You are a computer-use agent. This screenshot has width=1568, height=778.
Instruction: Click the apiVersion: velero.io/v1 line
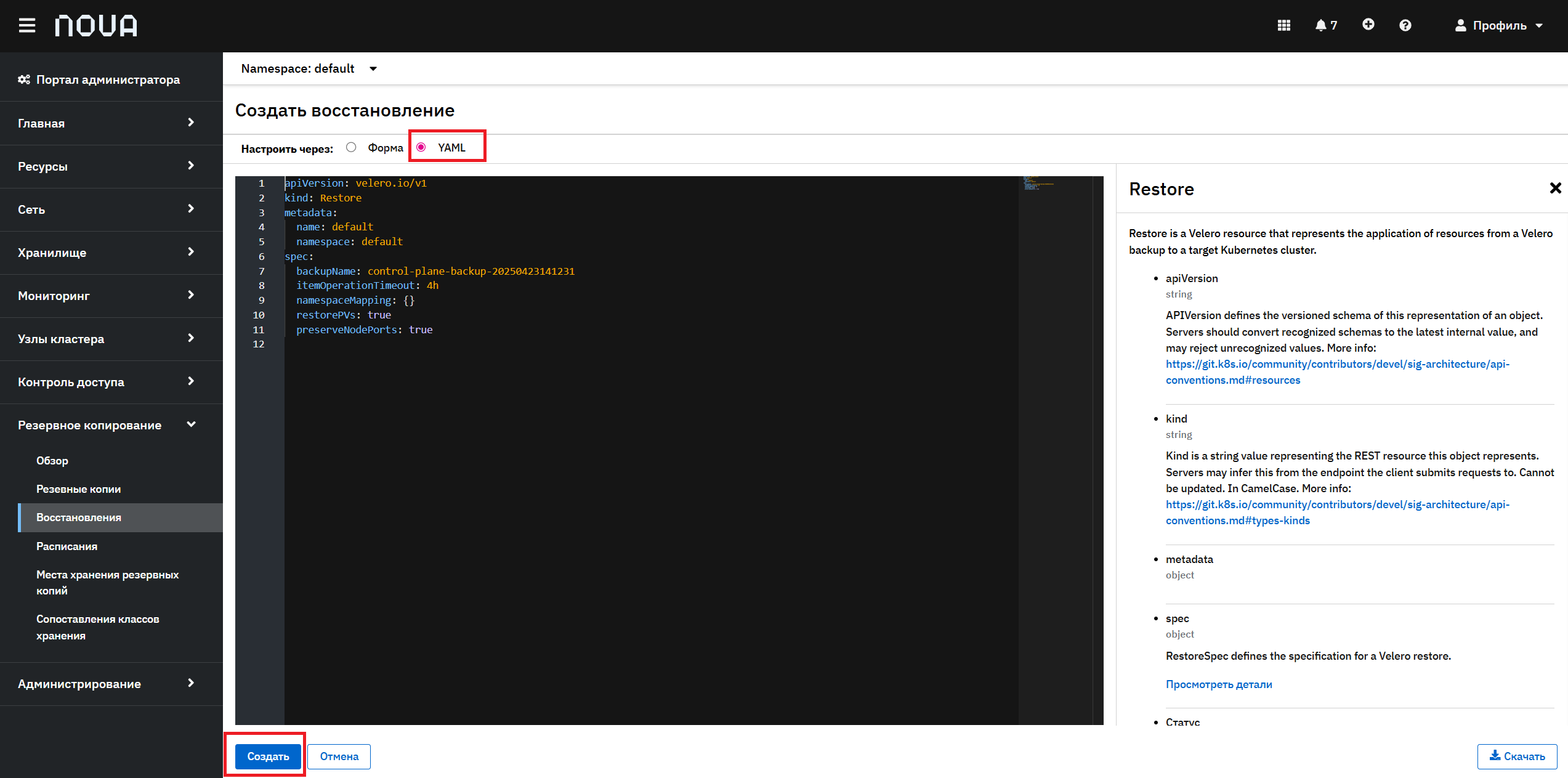pyautogui.click(x=355, y=183)
